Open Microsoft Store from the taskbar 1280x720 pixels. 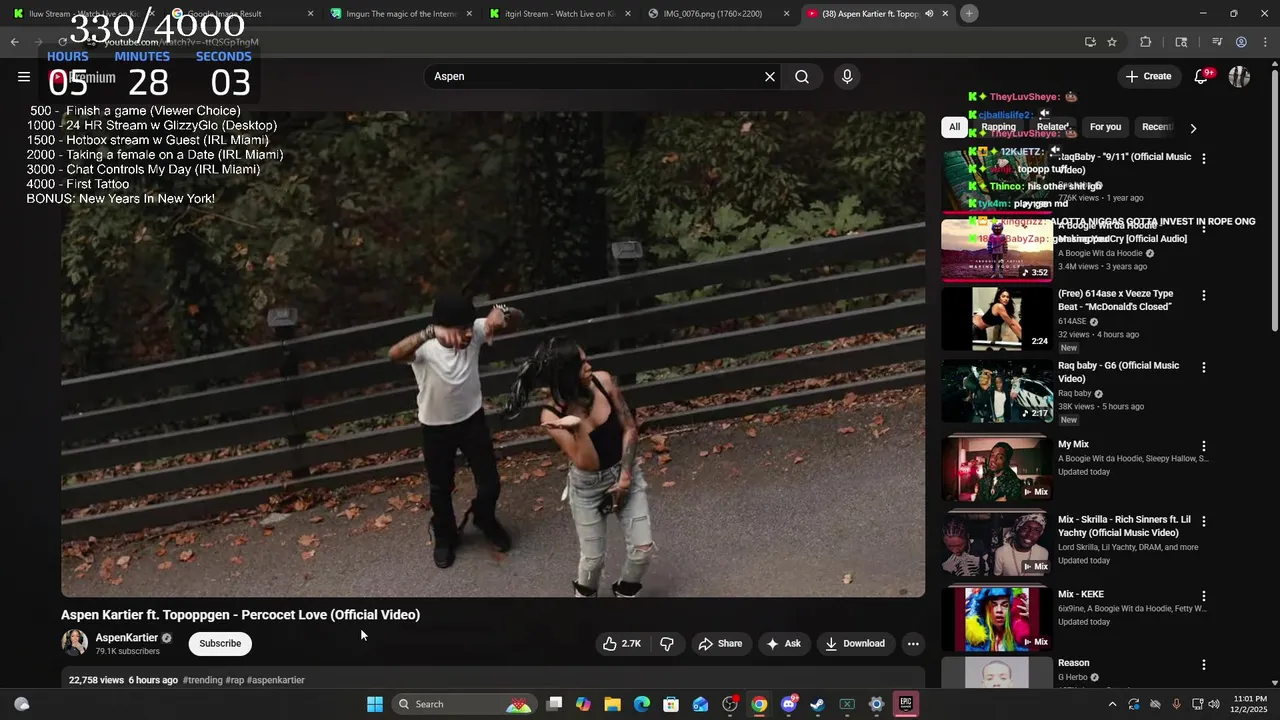click(671, 704)
